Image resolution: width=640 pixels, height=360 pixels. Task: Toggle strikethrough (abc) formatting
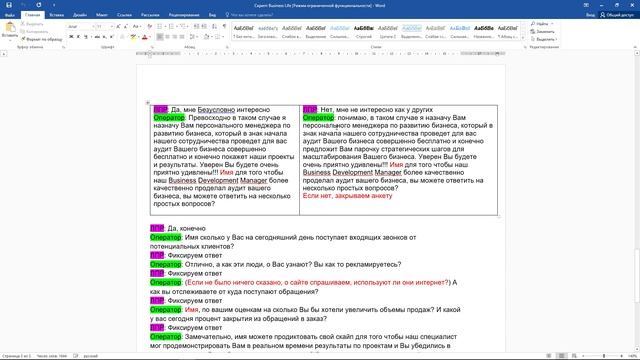(x=97, y=37)
